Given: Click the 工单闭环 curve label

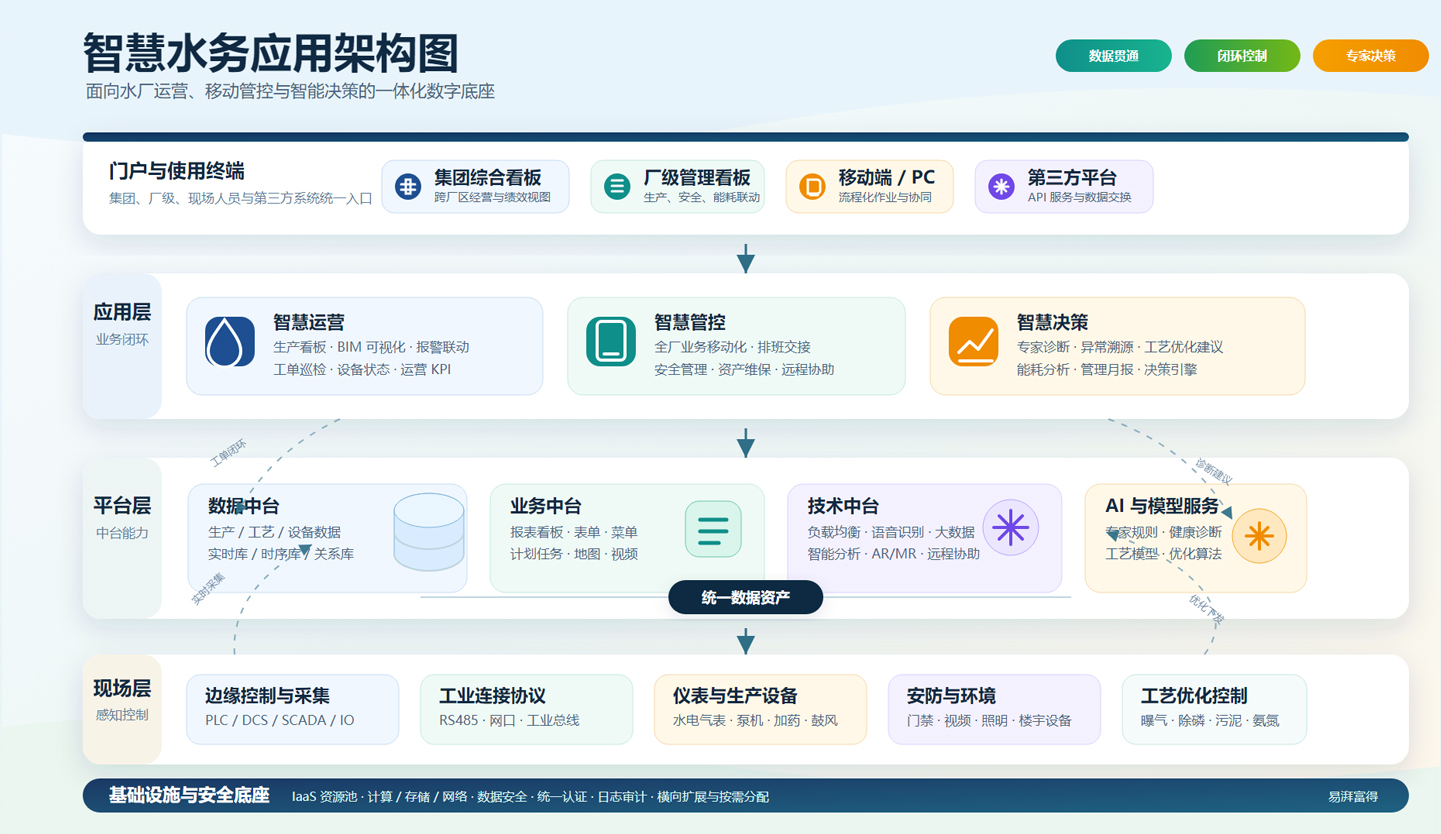Looking at the screenshot, I should coord(229,453).
